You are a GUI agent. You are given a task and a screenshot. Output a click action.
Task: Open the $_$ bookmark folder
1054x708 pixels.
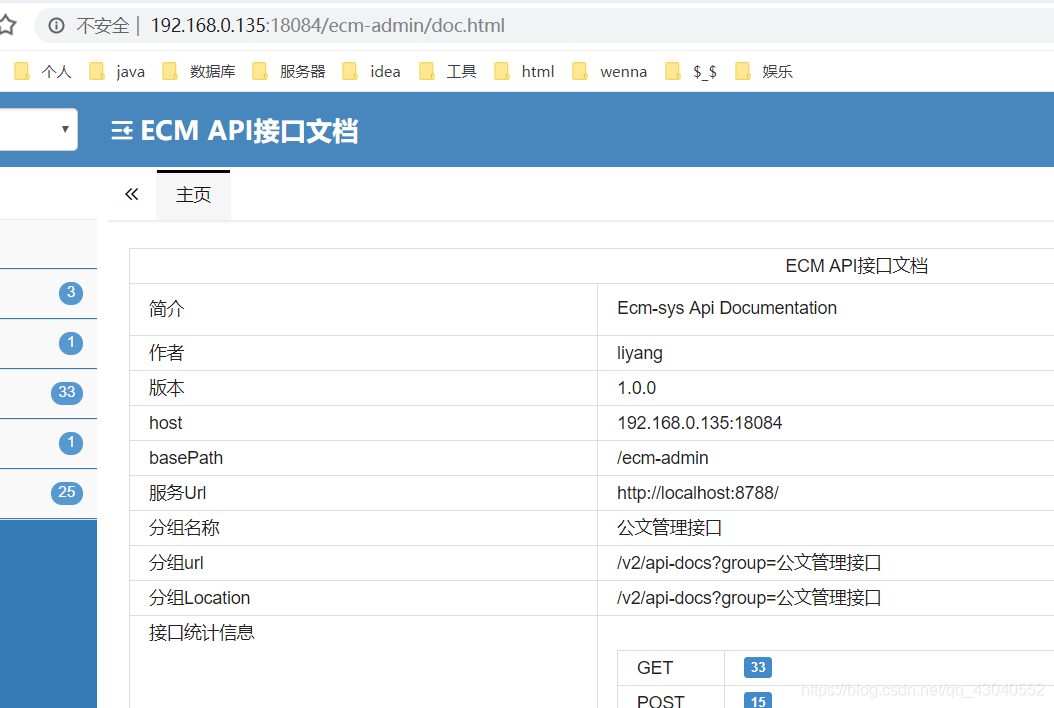pyautogui.click(x=691, y=71)
